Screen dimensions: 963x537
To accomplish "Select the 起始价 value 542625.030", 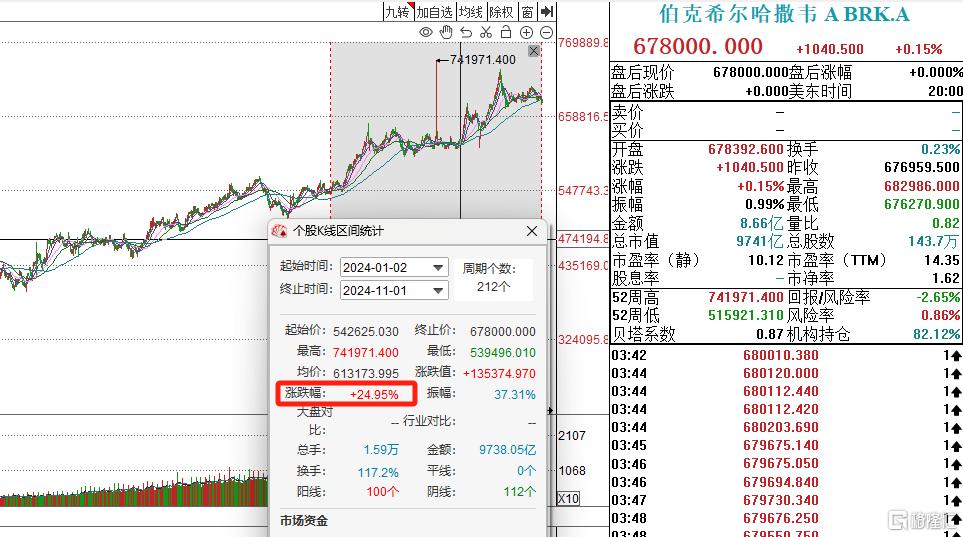I will tap(366, 332).
